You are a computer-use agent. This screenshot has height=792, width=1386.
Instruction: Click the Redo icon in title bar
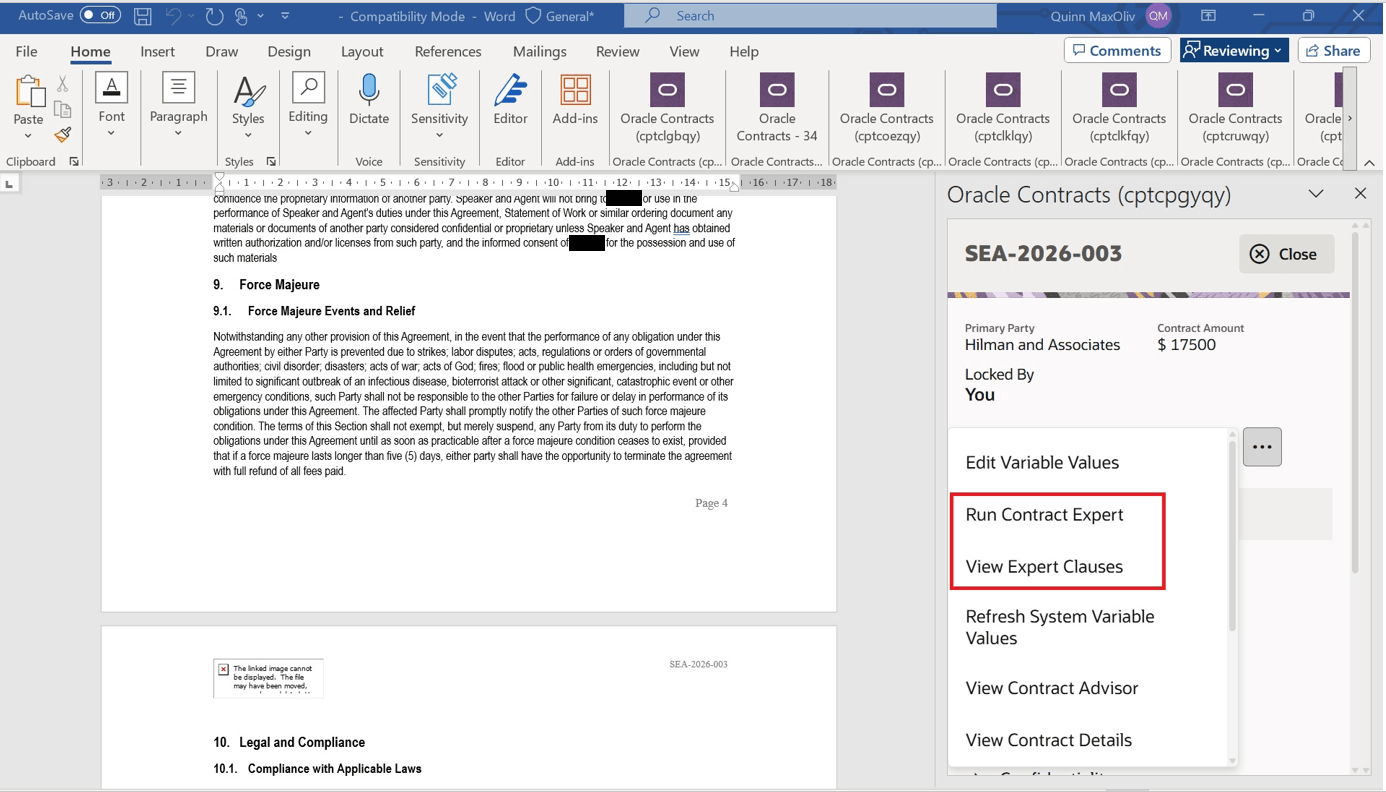[214, 16]
